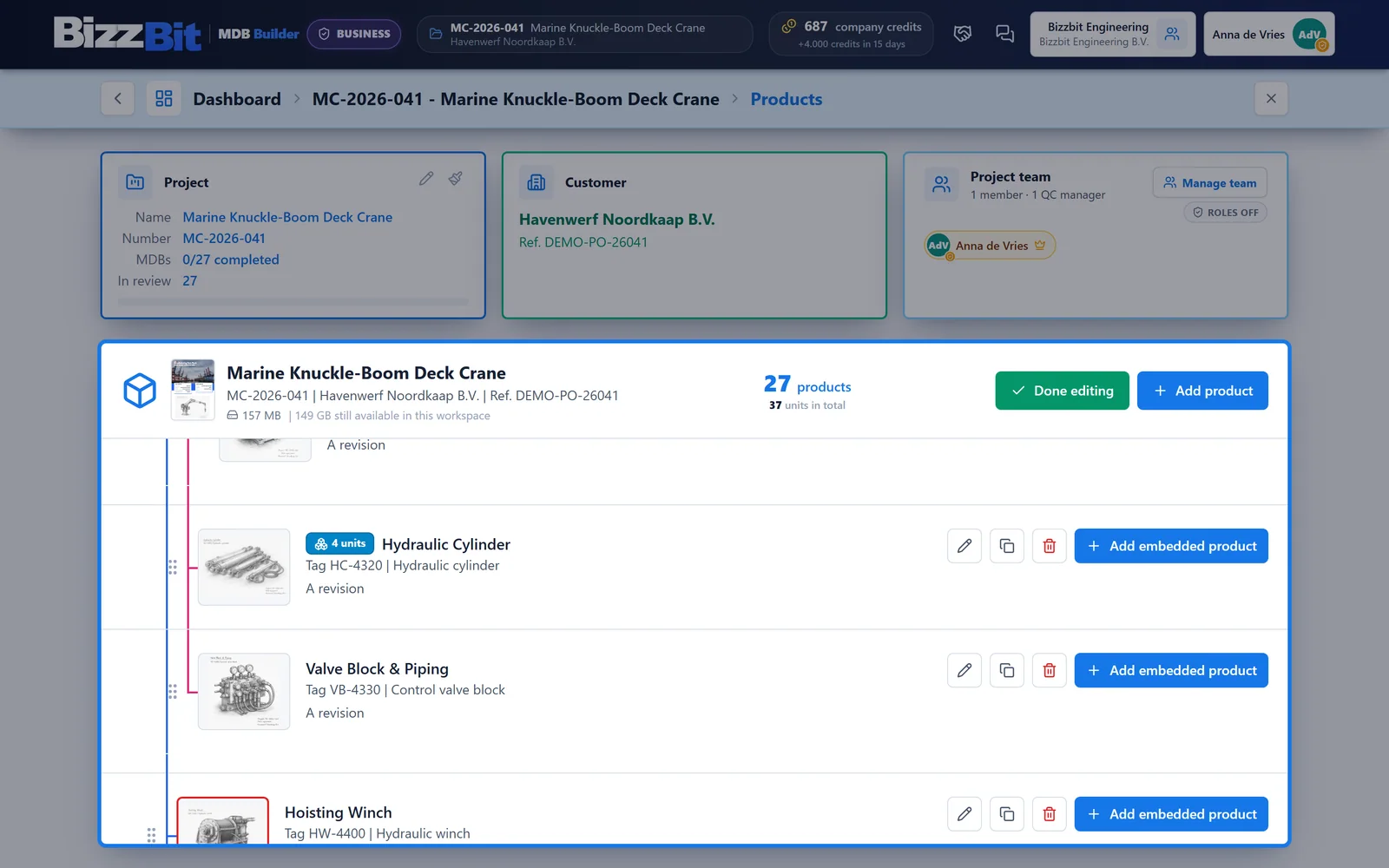The image size is (1389, 868).
Task: Add embedded product to Hoisting Winch
Action: [1171, 814]
